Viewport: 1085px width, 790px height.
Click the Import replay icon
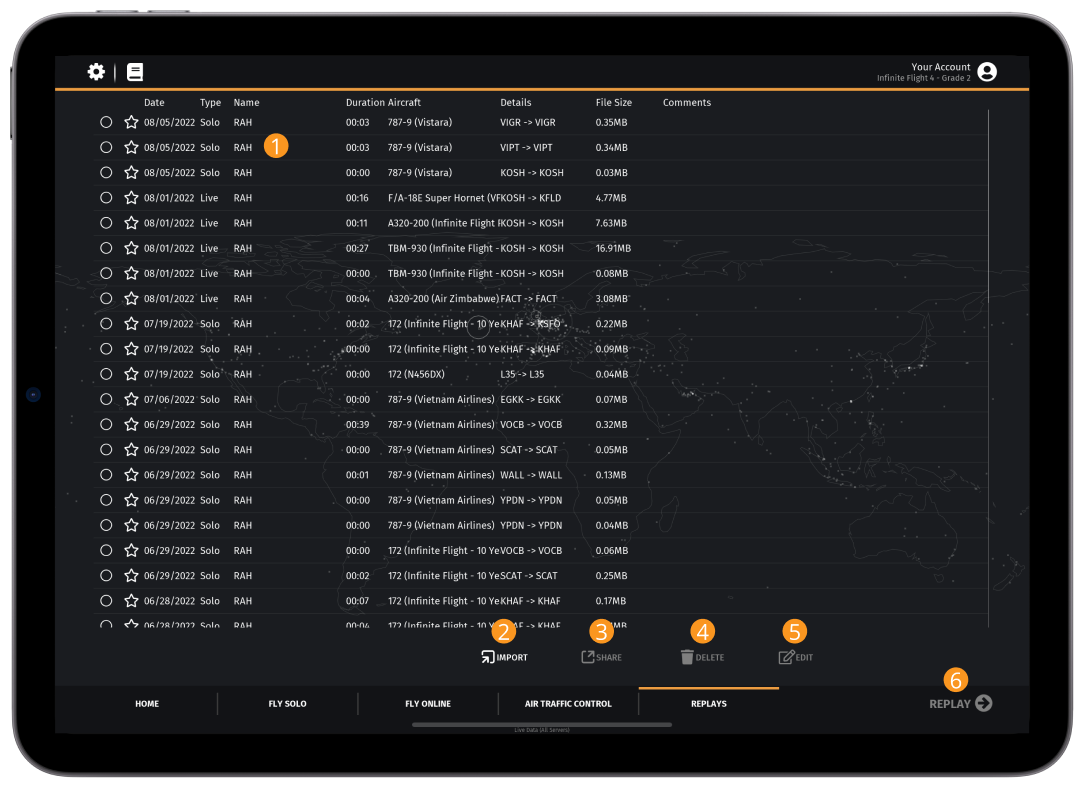[488, 657]
